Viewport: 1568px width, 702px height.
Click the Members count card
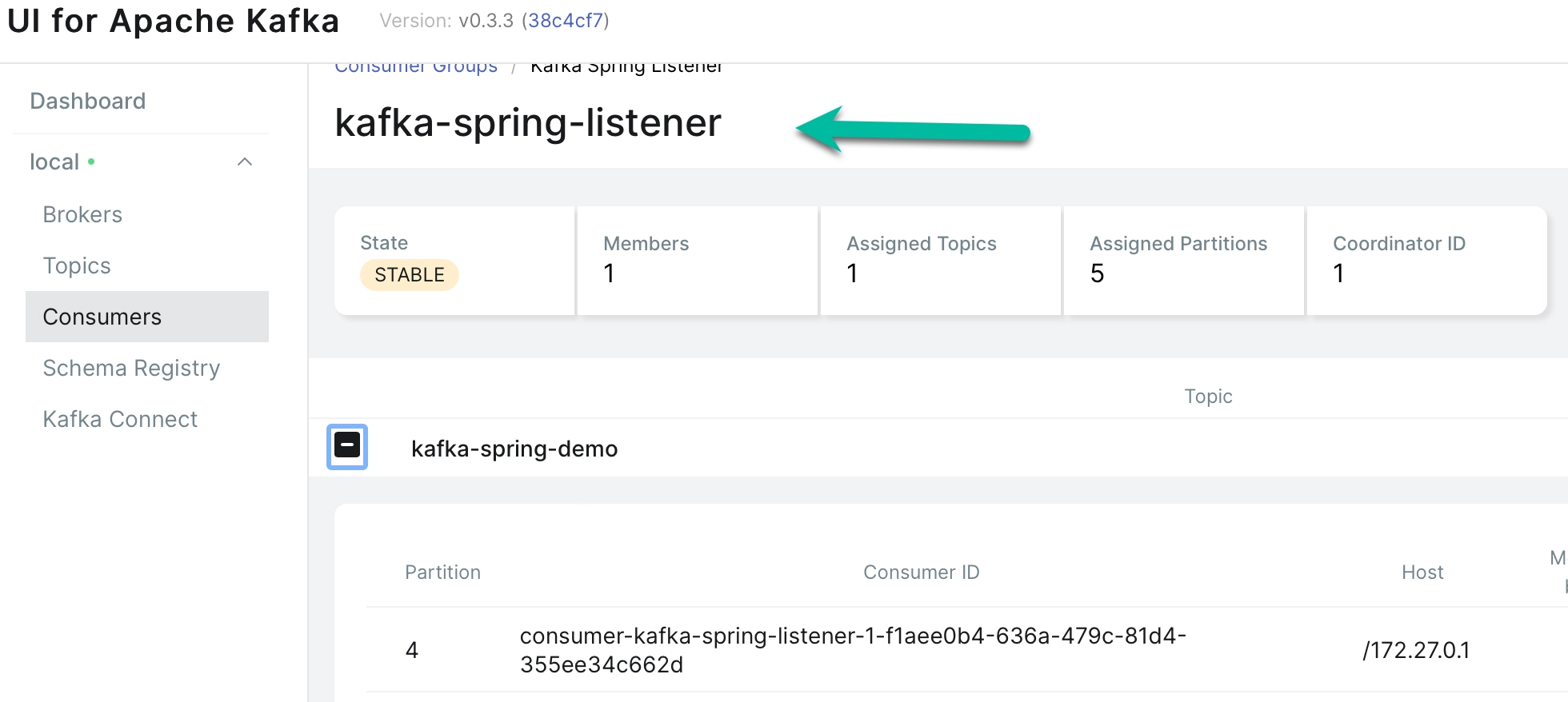(x=697, y=261)
